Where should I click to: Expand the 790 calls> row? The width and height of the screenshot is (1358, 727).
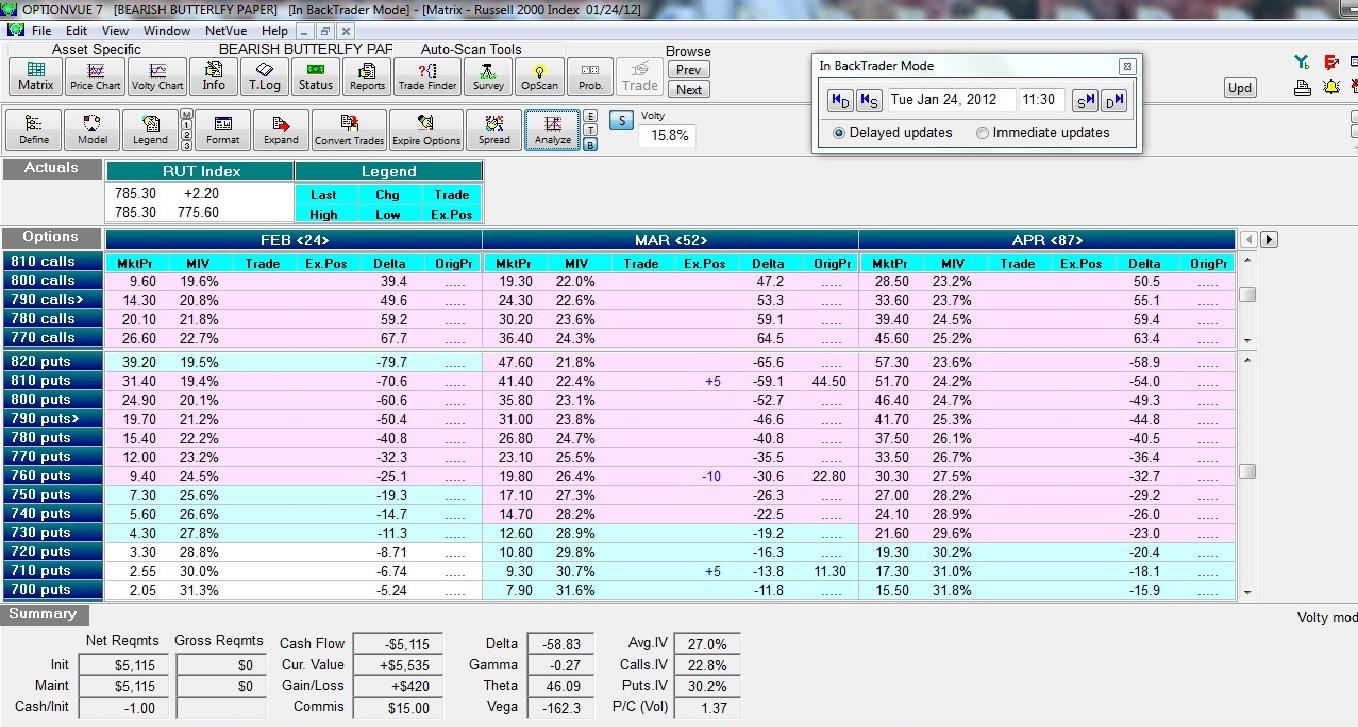(x=53, y=299)
